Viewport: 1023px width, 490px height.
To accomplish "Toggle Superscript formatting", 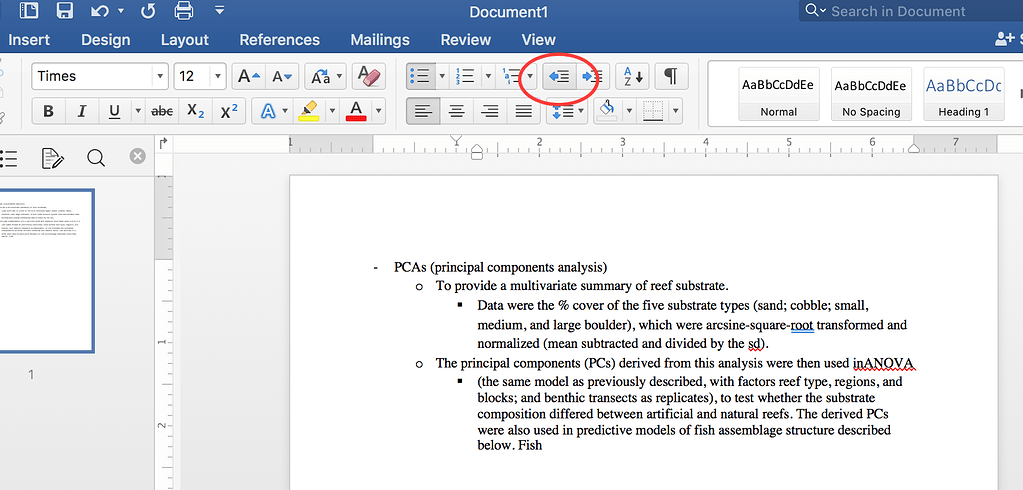I will tap(229, 112).
